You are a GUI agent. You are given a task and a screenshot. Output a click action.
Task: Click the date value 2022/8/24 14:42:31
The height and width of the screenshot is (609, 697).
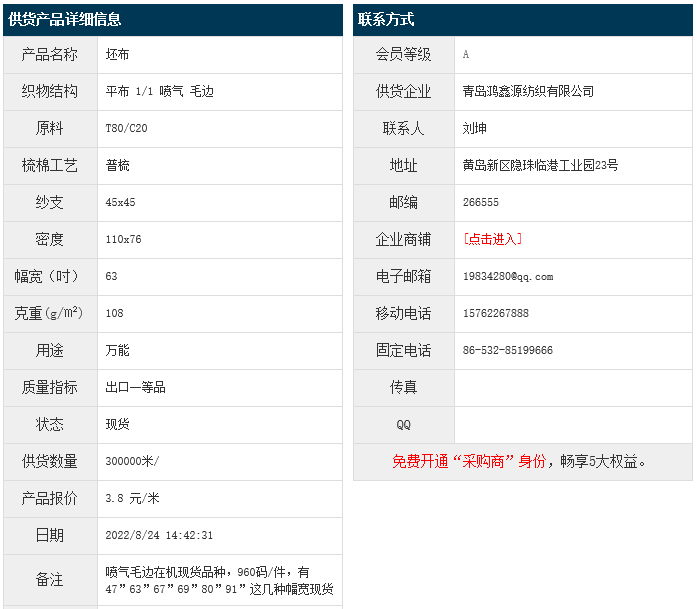pyautogui.click(x=159, y=535)
